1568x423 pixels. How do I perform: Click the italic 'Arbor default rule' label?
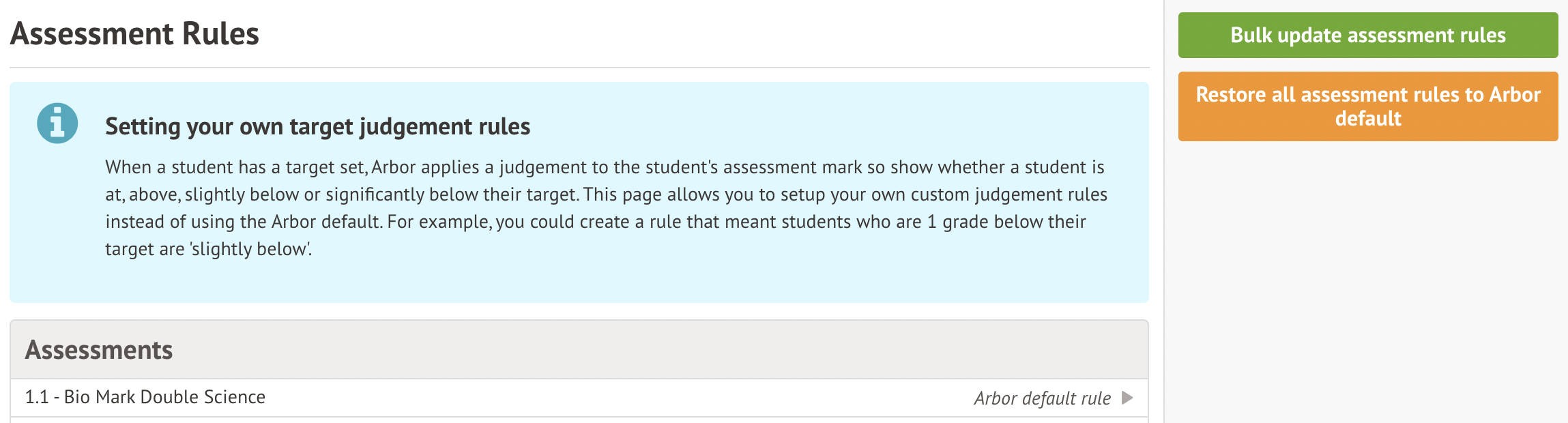1042,398
